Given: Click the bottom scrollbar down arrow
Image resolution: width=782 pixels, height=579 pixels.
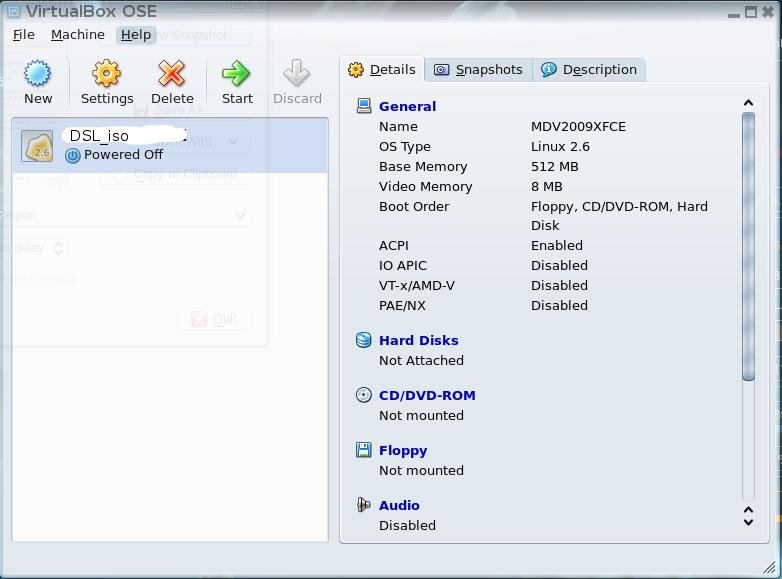Looking at the screenshot, I should pyautogui.click(x=748, y=522).
